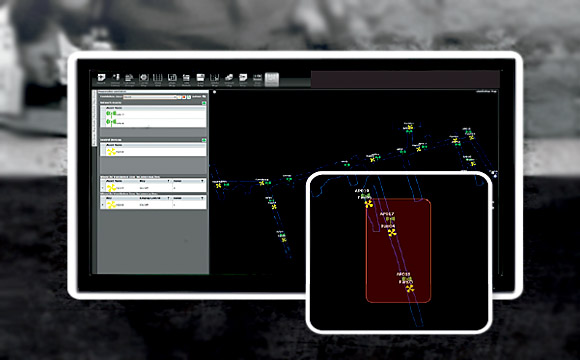Click the green add button in second section header
Image resolution: width=580 pixels, height=360 pixels.
pos(204,140)
